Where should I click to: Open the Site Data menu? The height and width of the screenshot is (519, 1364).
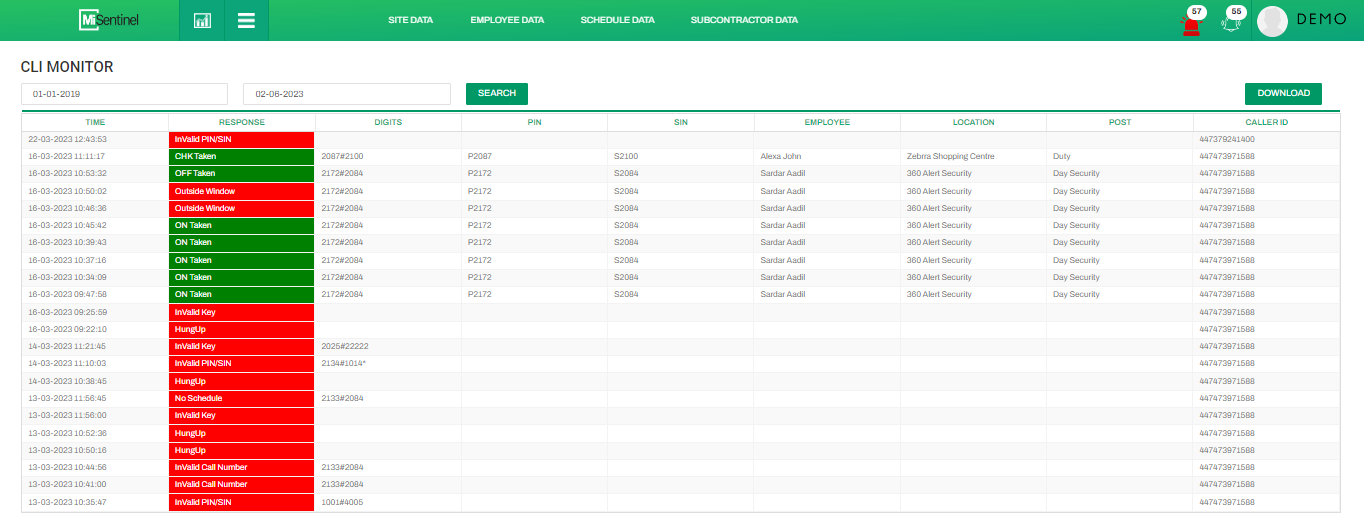[410, 20]
